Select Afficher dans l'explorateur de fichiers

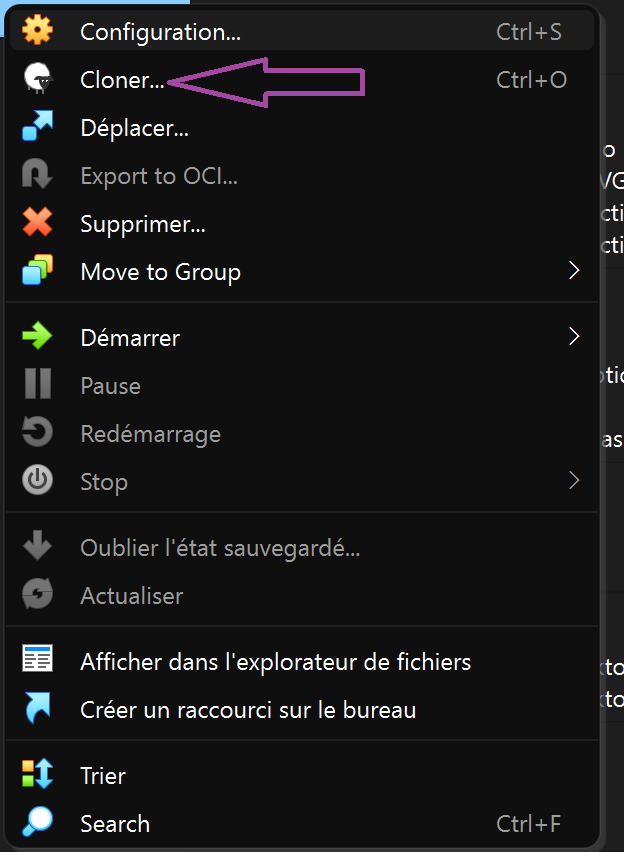[x=275, y=661]
